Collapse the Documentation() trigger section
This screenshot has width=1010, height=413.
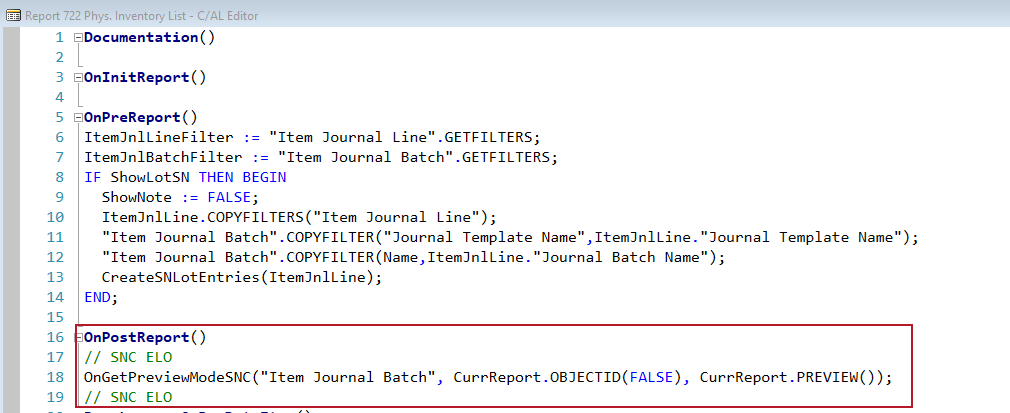(78, 37)
